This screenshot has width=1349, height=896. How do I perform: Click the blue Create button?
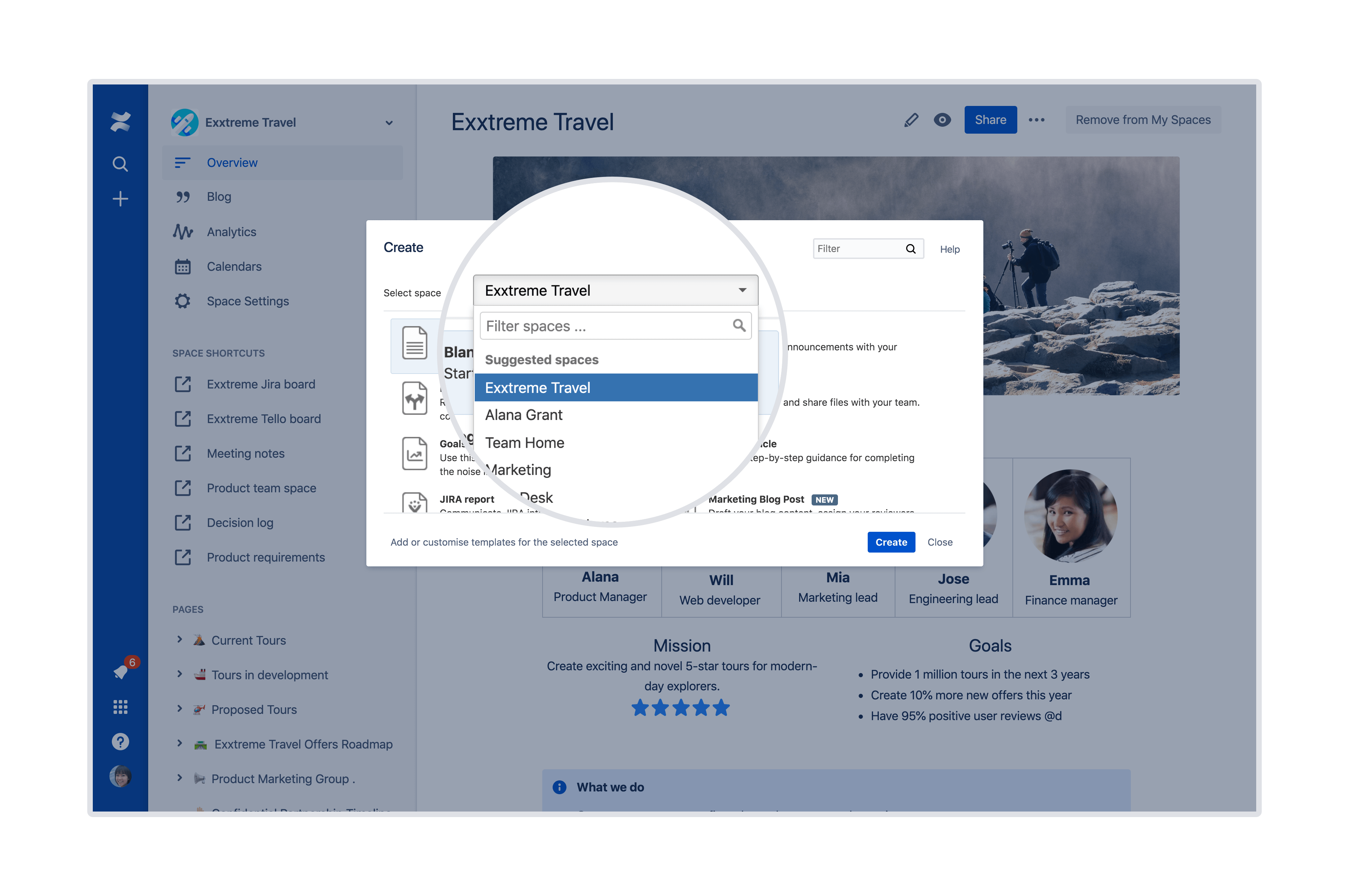[890, 542]
